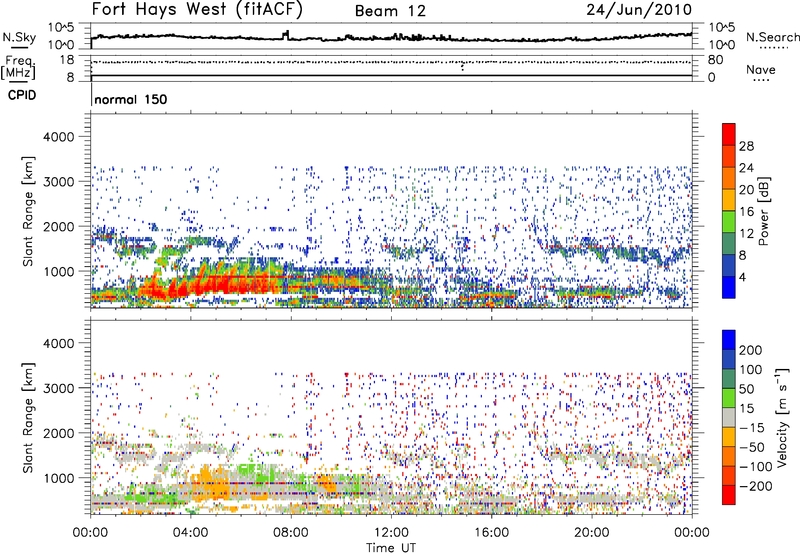
Task: Click the "08:00" time tick label
Action: [291, 533]
